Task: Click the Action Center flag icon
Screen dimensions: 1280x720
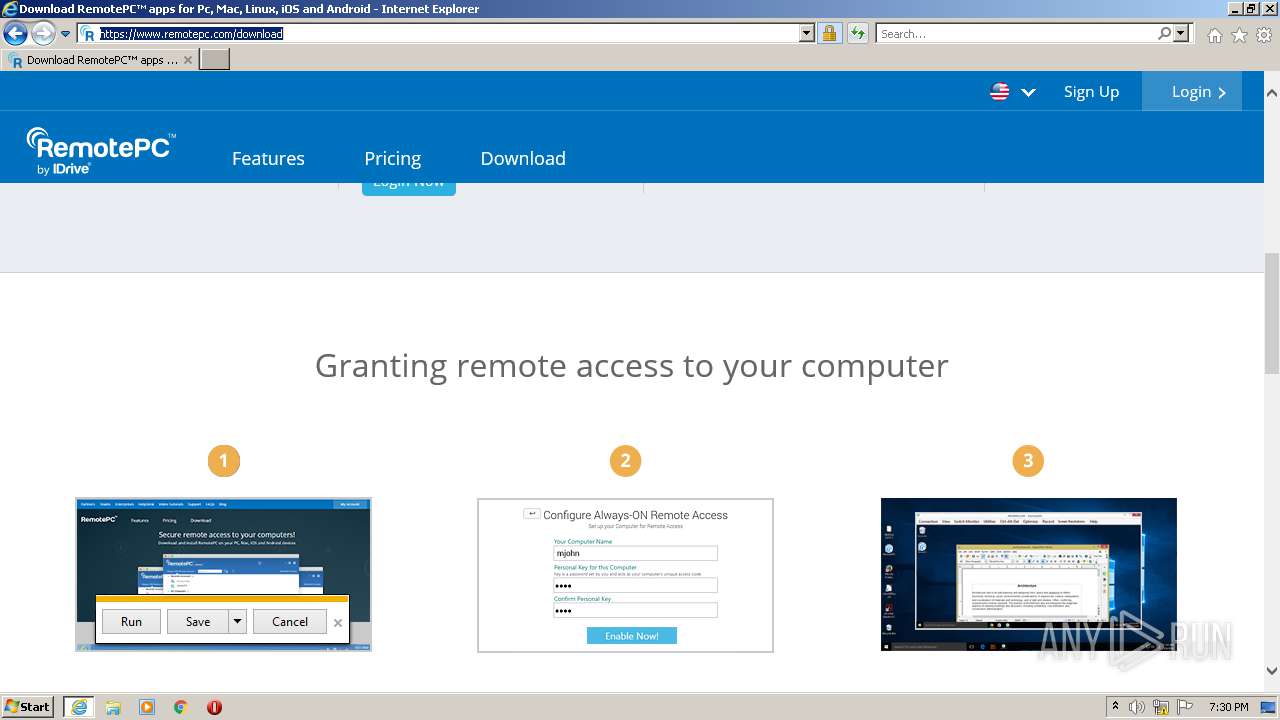Action: point(1186,707)
